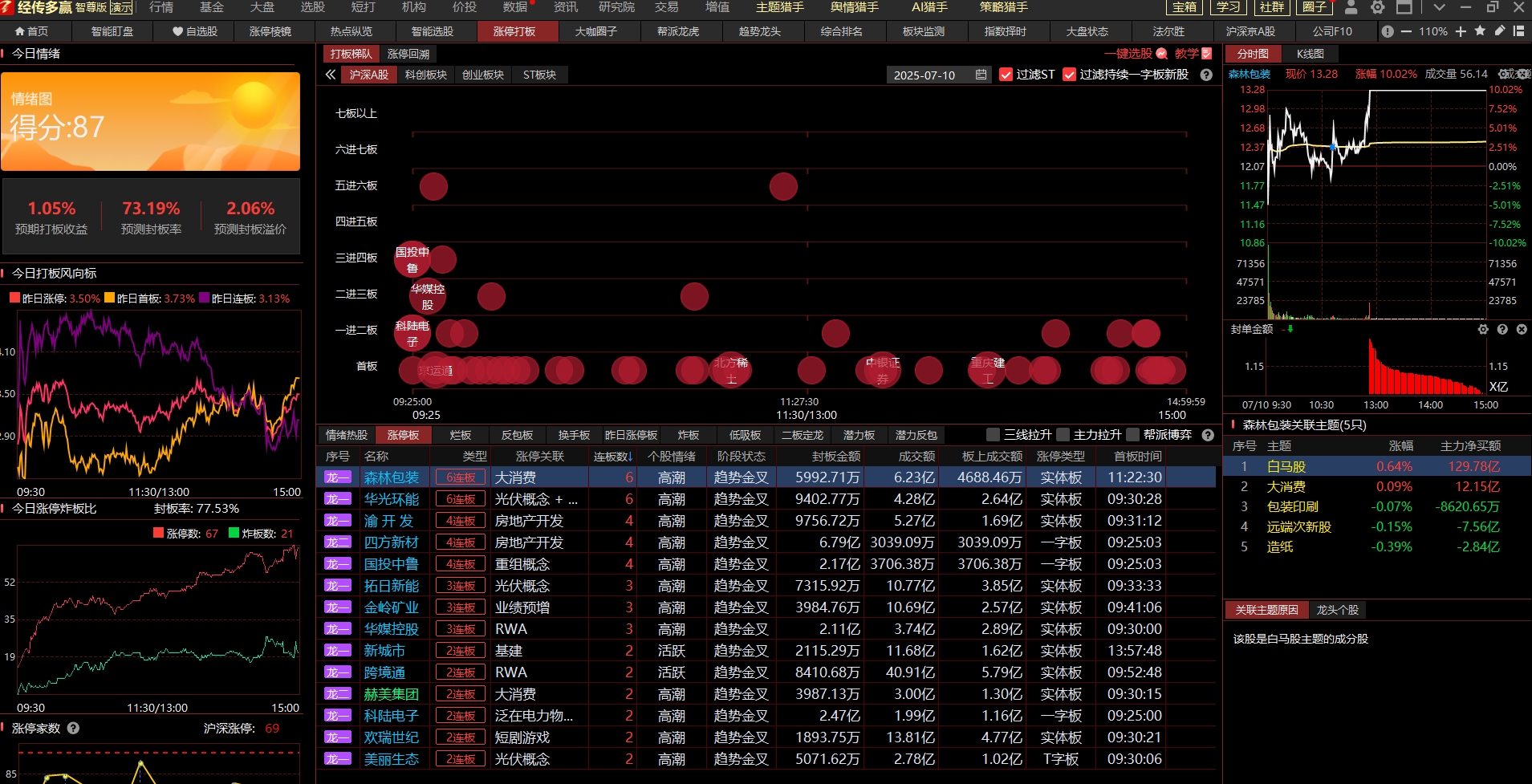Click the window layout icon in title bar

[x=1404, y=7]
